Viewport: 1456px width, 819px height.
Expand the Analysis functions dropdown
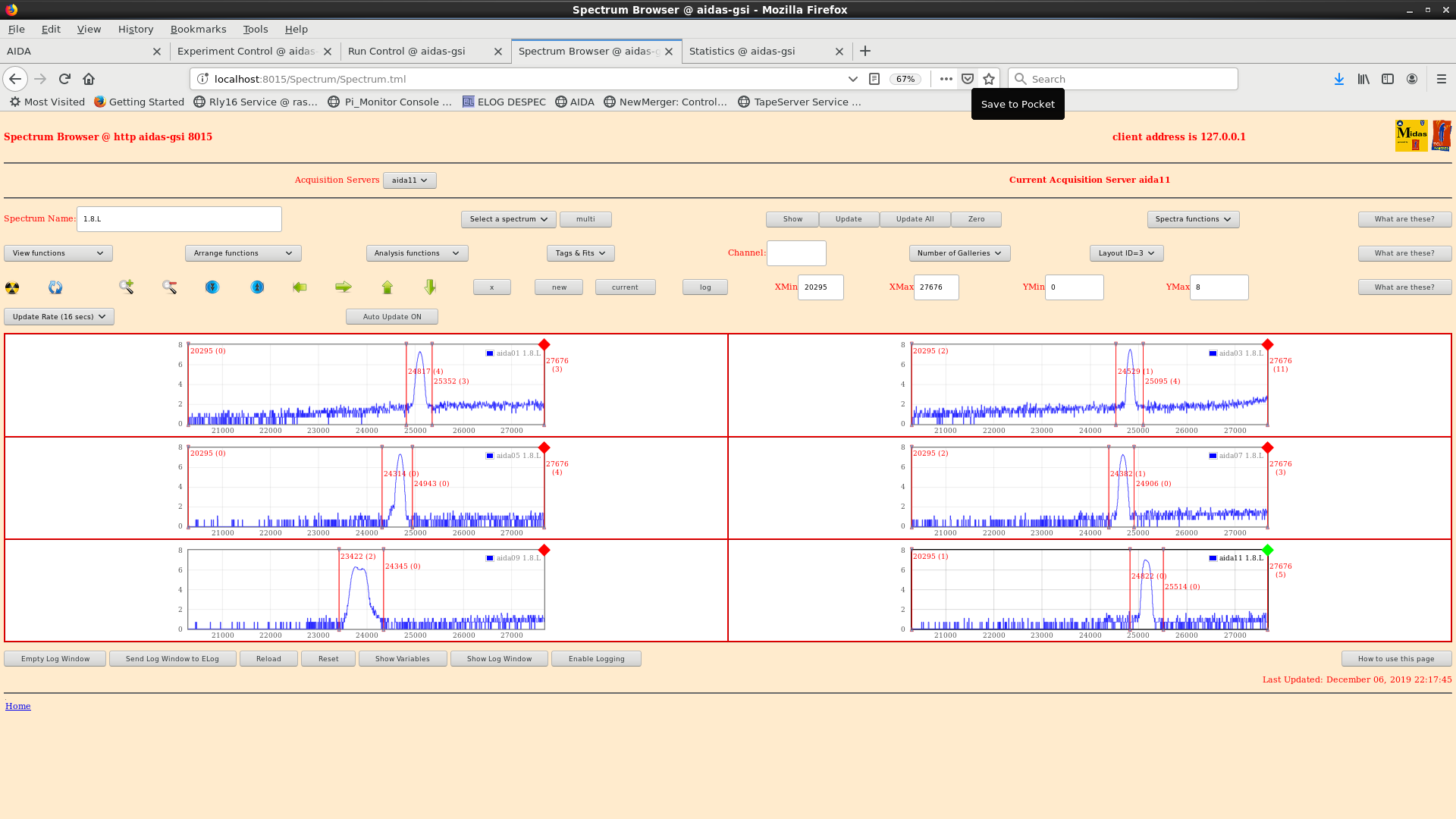click(417, 253)
